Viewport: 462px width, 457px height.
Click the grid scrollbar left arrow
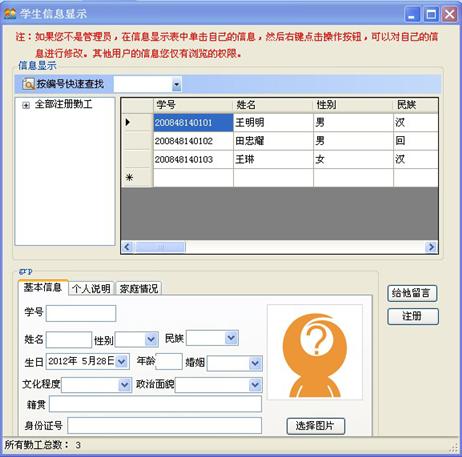[127, 247]
